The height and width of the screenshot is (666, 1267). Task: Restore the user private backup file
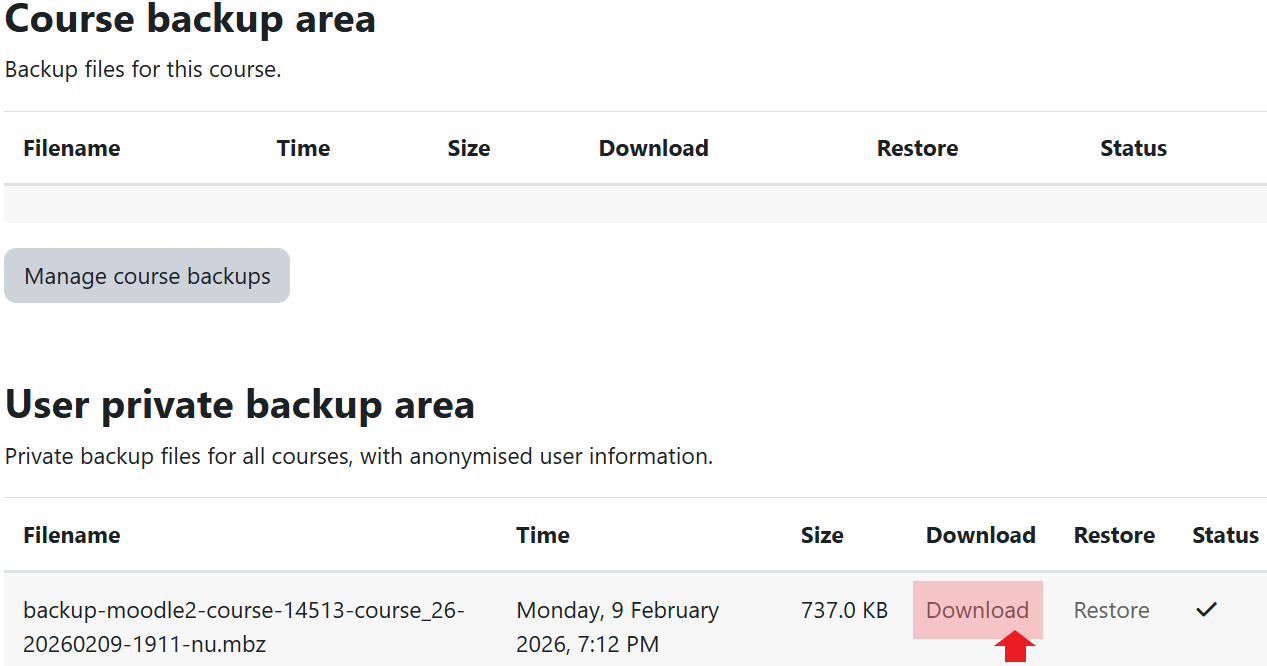pyautogui.click(x=1111, y=609)
